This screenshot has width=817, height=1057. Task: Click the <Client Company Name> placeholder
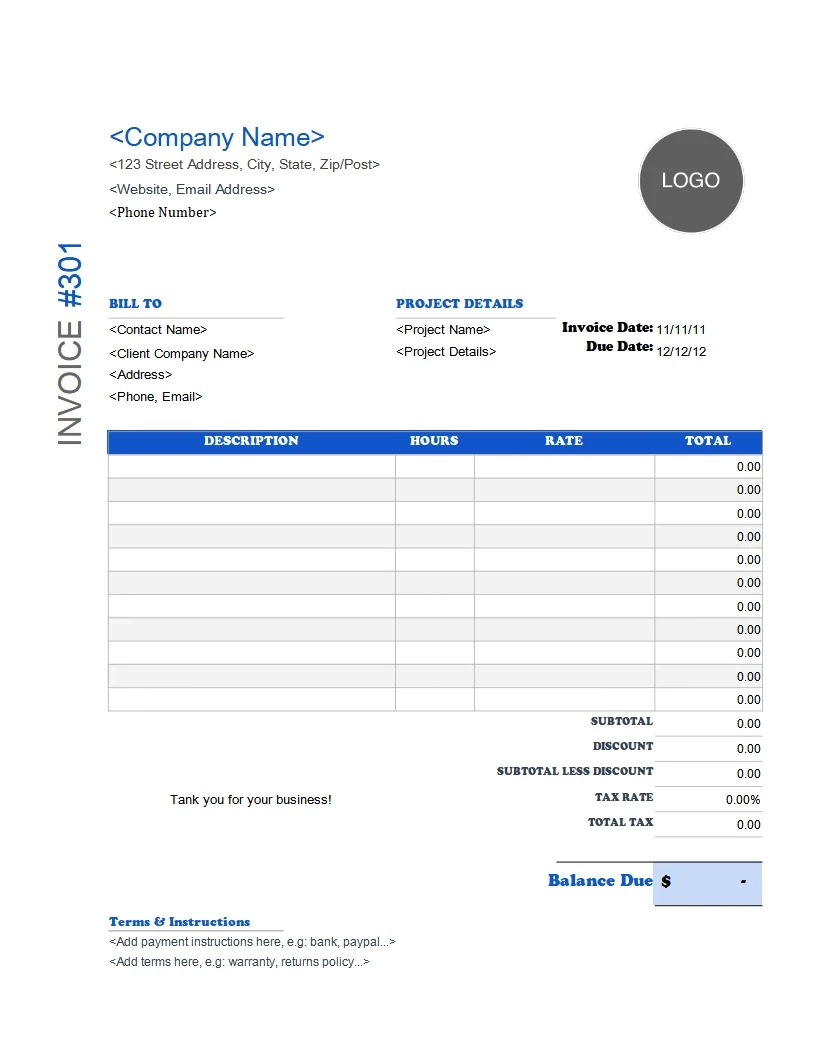[181, 353]
